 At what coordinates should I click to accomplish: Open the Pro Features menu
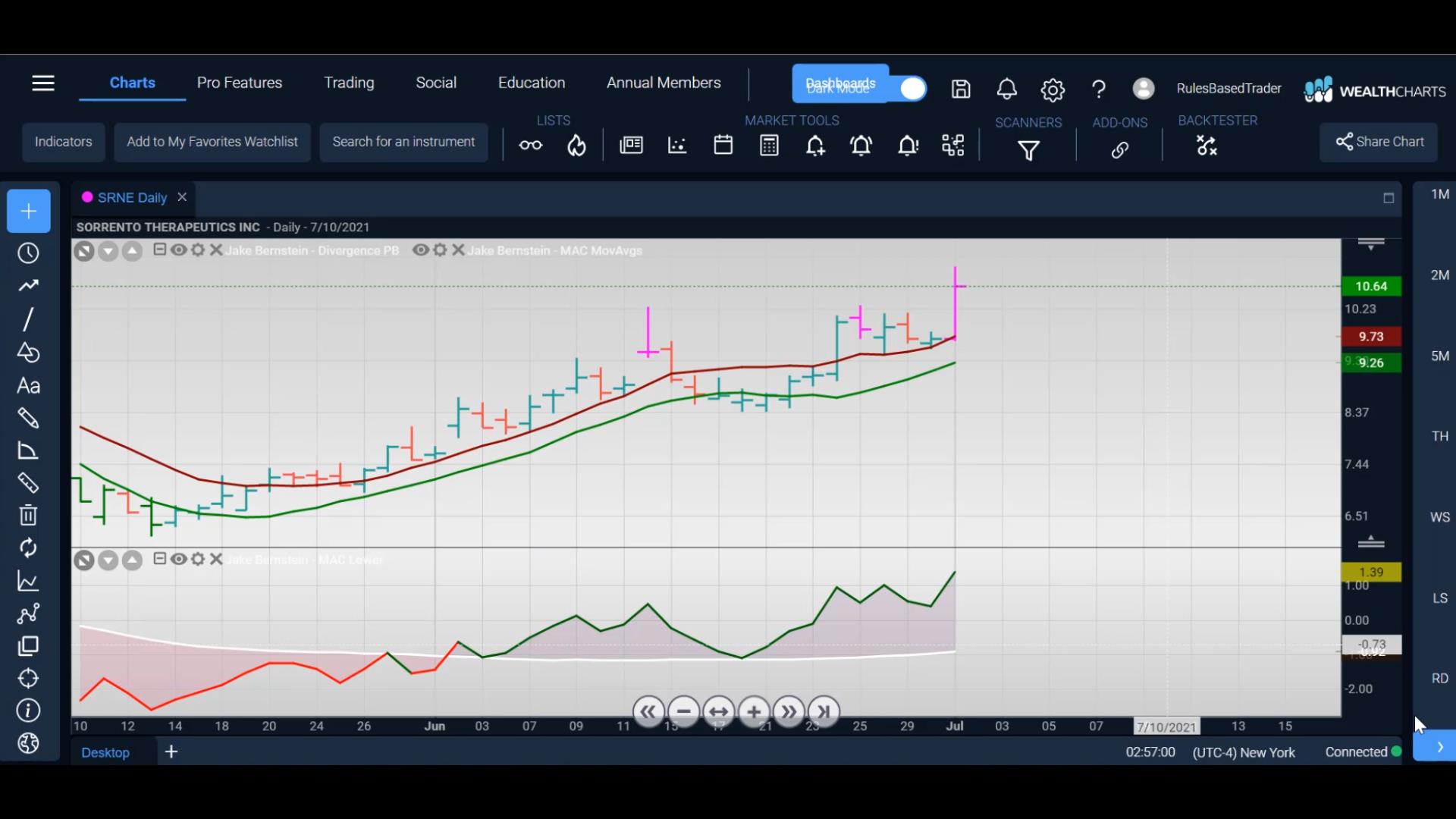pyautogui.click(x=240, y=83)
